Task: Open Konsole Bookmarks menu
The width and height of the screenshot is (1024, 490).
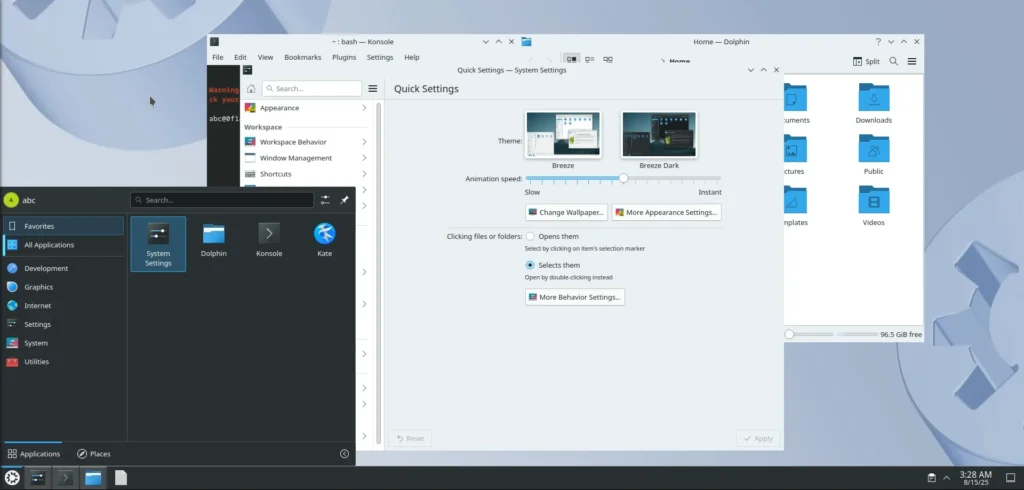Action: point(302,57)
